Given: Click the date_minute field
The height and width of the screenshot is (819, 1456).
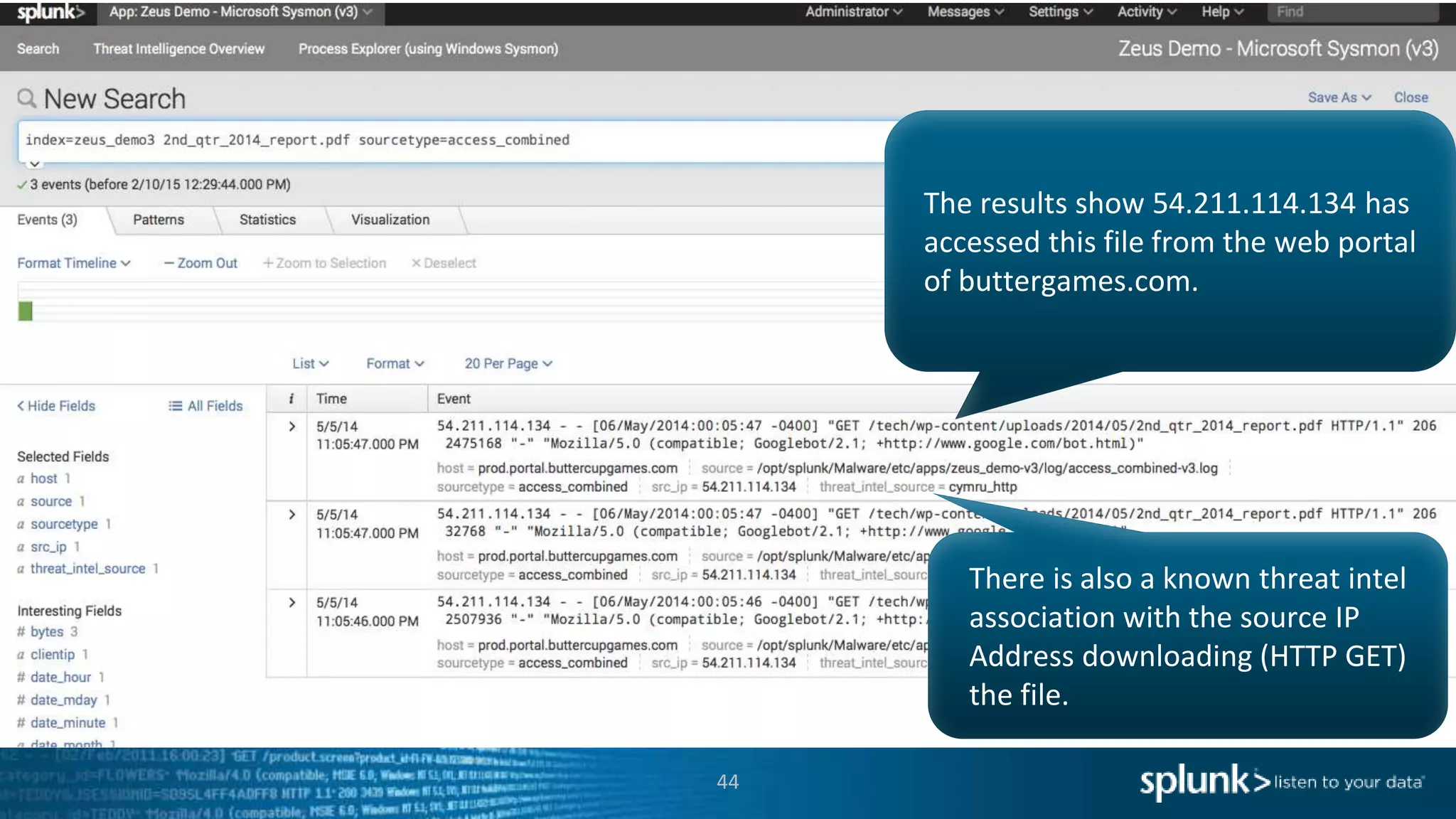Looking at the screenshot, I should pos(68,723).
